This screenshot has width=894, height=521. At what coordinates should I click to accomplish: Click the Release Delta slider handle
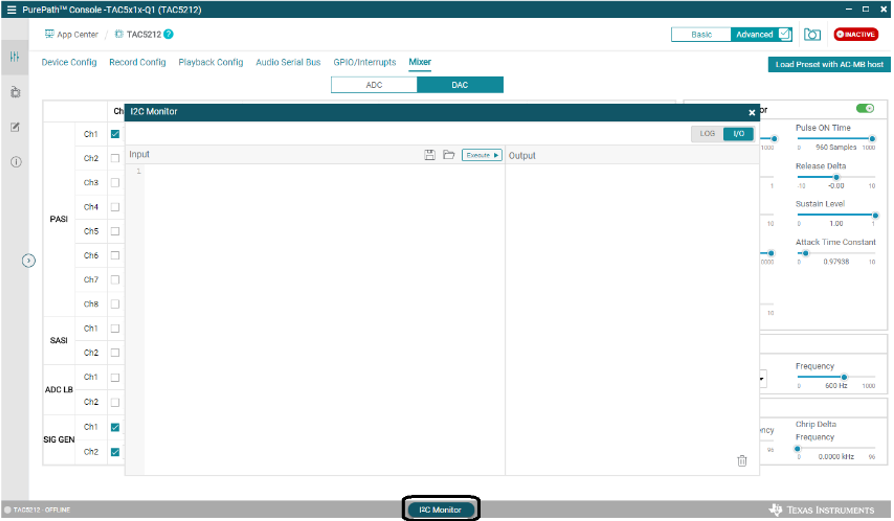pyautogui.click(x=836, y=177)
